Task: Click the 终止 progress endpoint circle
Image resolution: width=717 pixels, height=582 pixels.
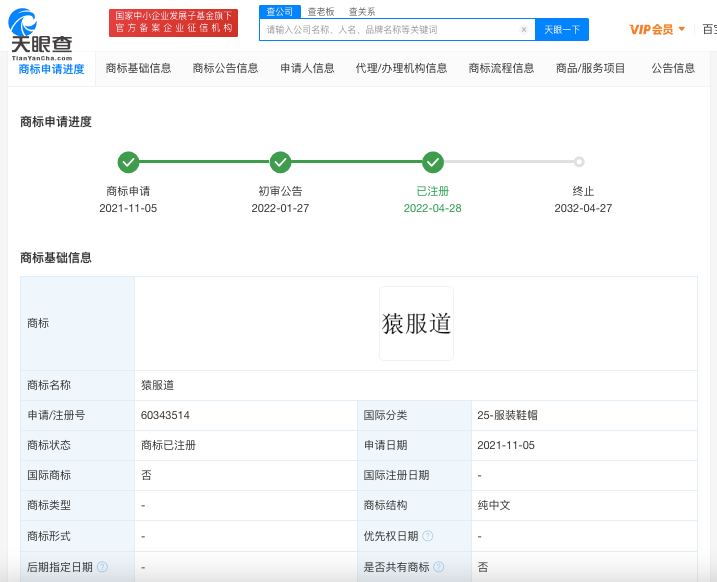Action: (579, 162)
